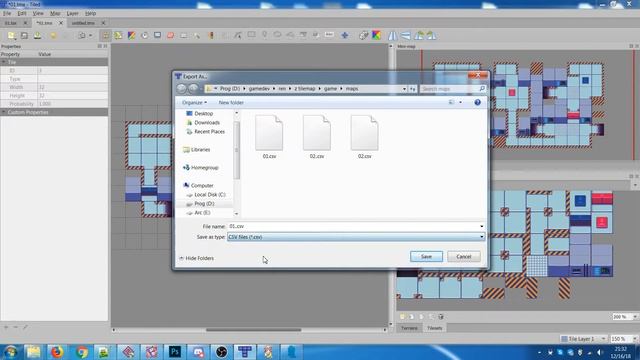Switch to the Terrains tab
Image resolution: width=640 pixels, height=360 pixels.
[x=409, y=328]
